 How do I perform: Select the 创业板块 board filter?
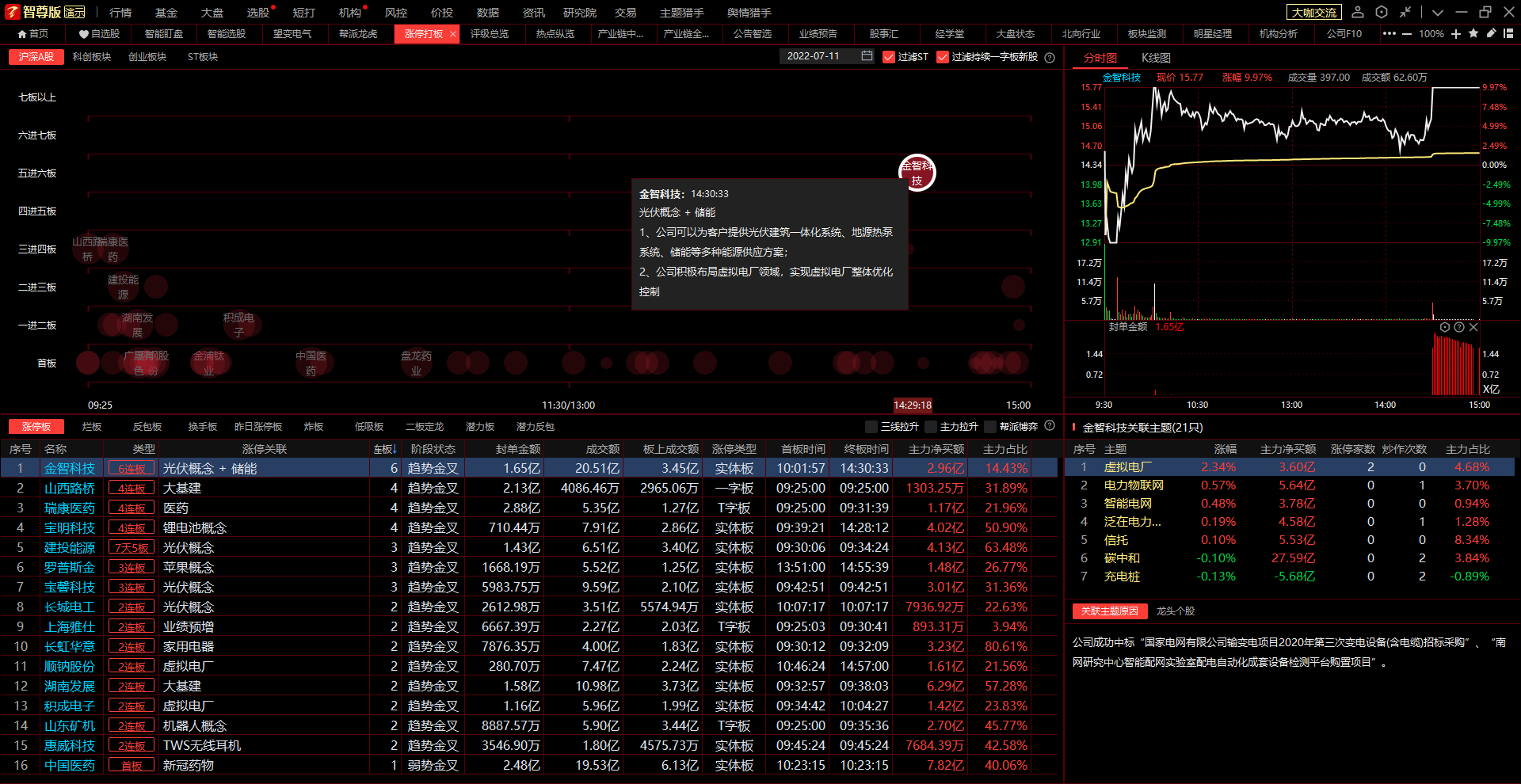147,57
